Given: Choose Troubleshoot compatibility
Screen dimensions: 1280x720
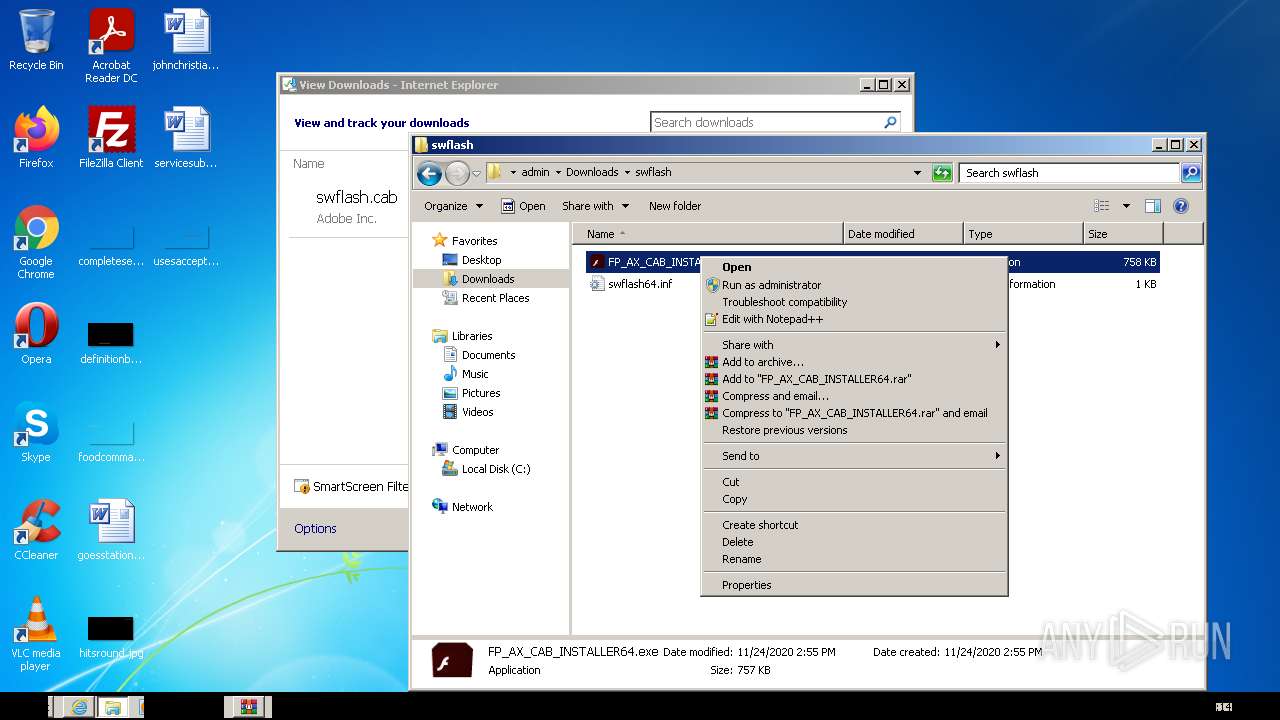Looking at the screenshot, I should pos(854,302).
